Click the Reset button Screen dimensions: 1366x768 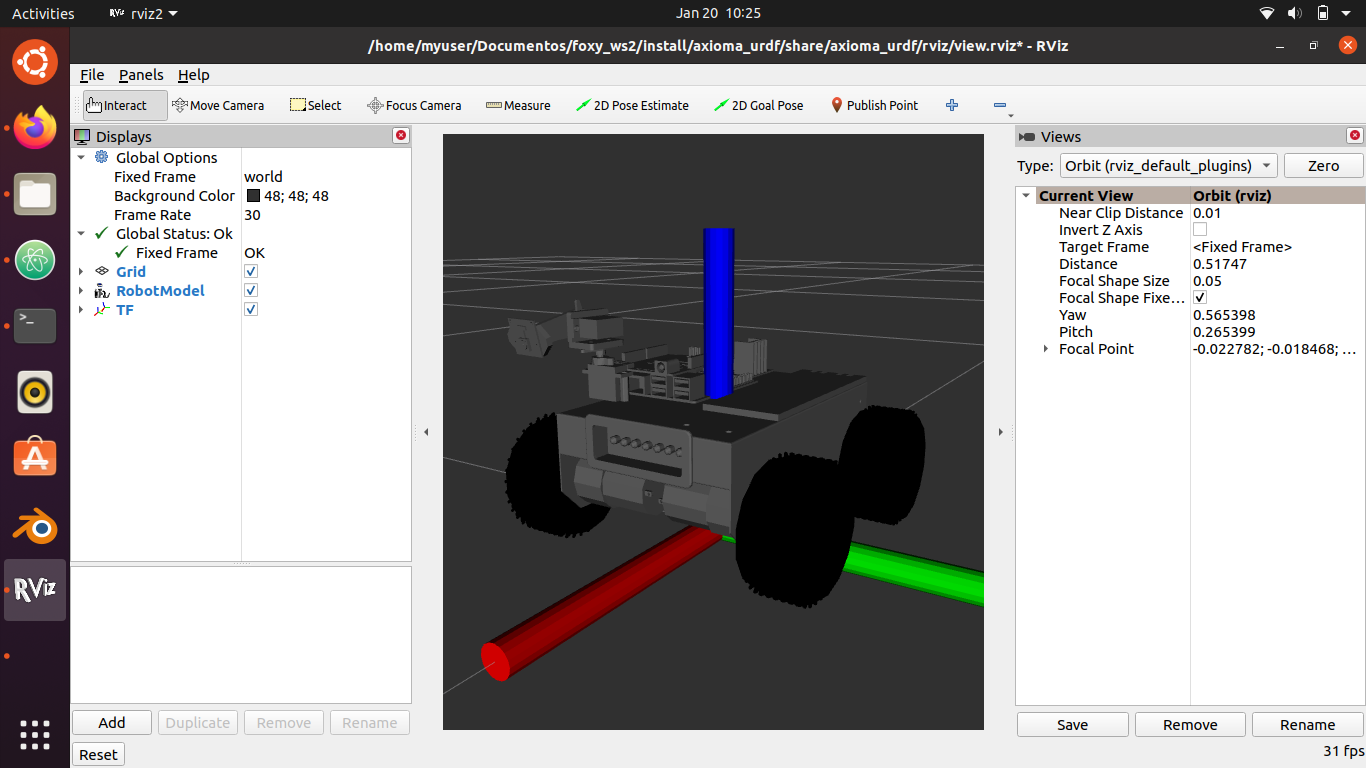(x=98, y=755)
